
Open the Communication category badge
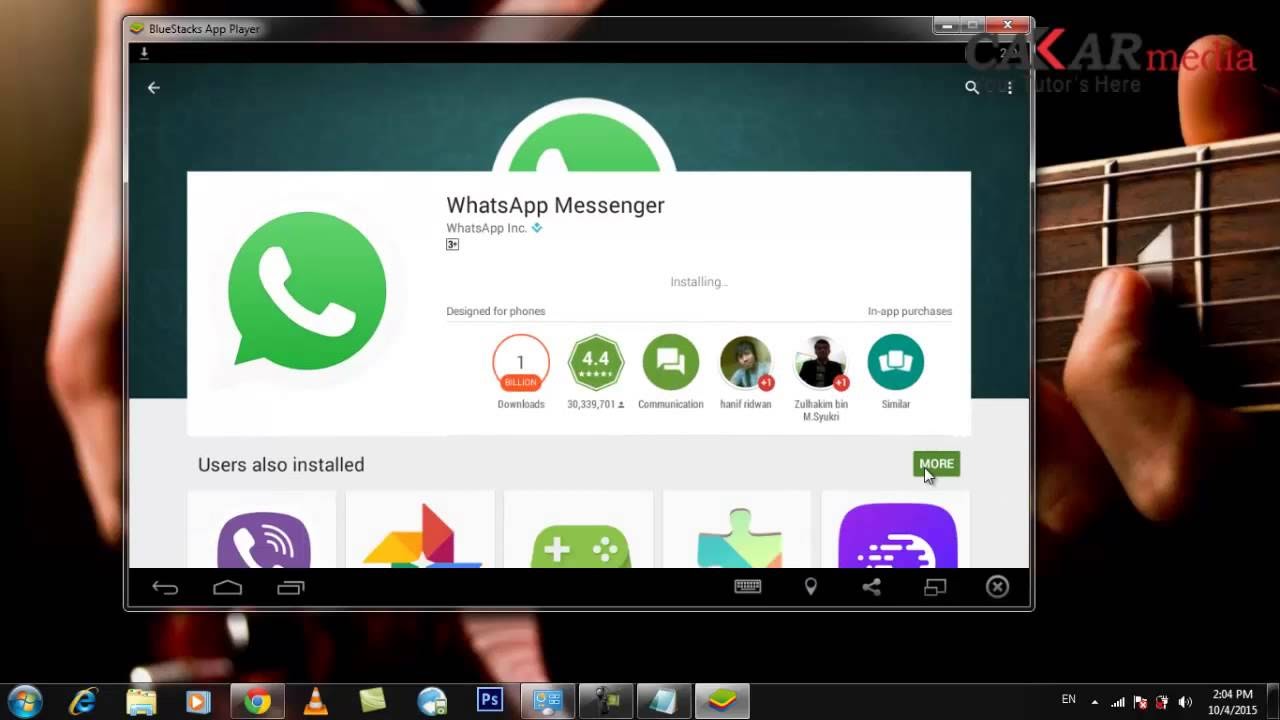[x=671, y=363]
